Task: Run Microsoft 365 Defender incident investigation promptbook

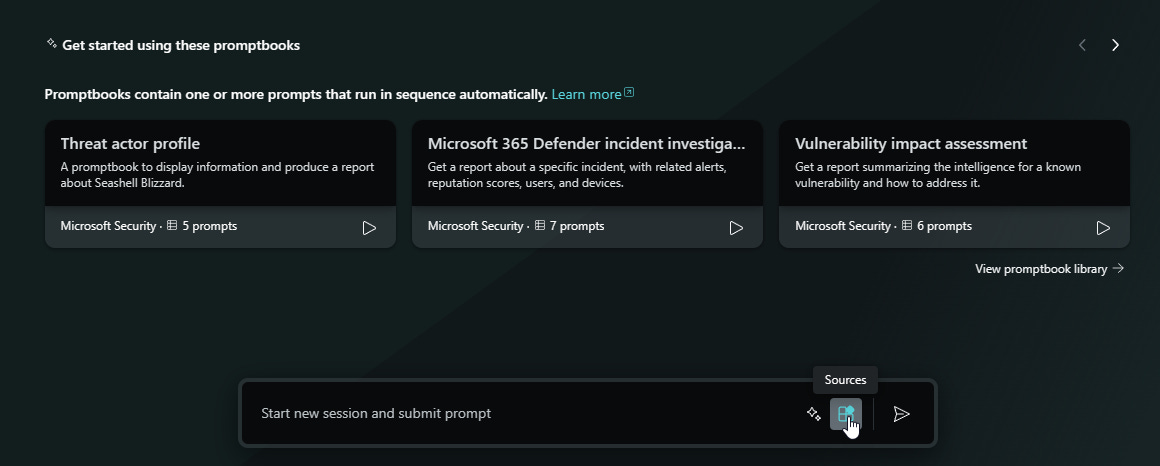Action: [736, 228]
